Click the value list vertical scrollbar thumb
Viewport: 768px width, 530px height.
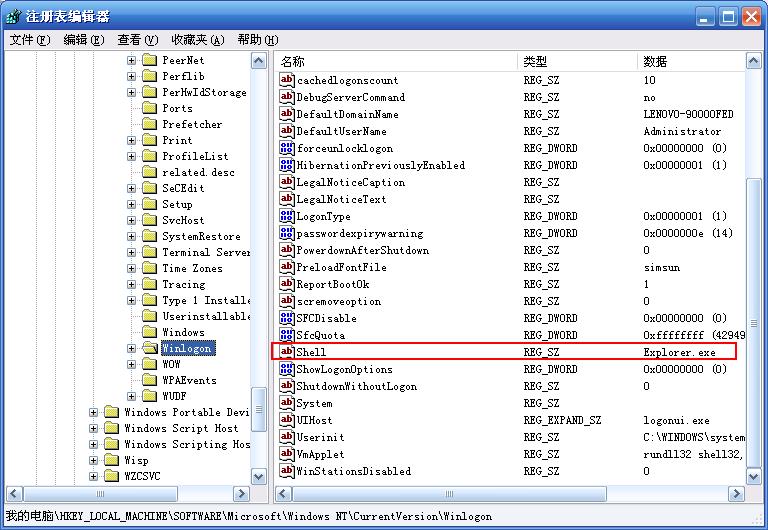[x=753, y=323]
